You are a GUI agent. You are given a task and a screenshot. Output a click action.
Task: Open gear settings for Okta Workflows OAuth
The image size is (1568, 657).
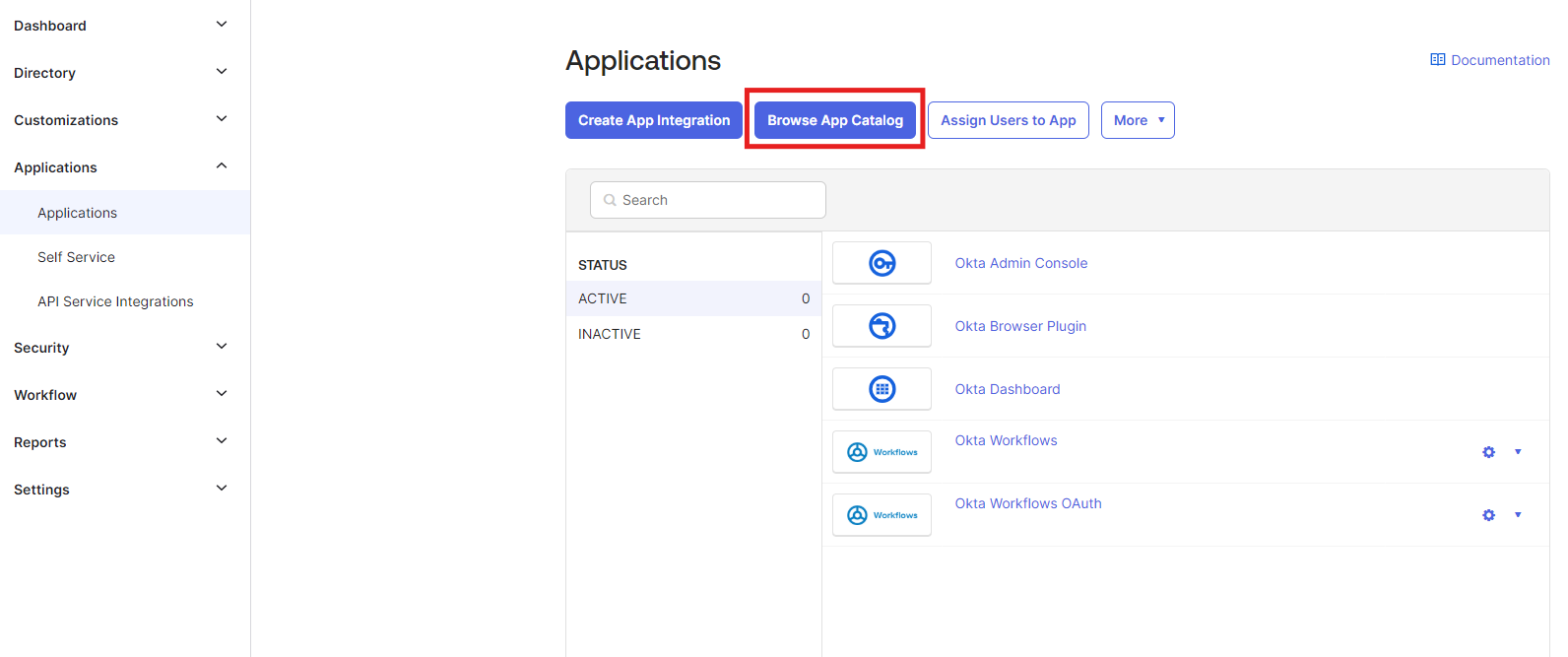[1488, 515]
